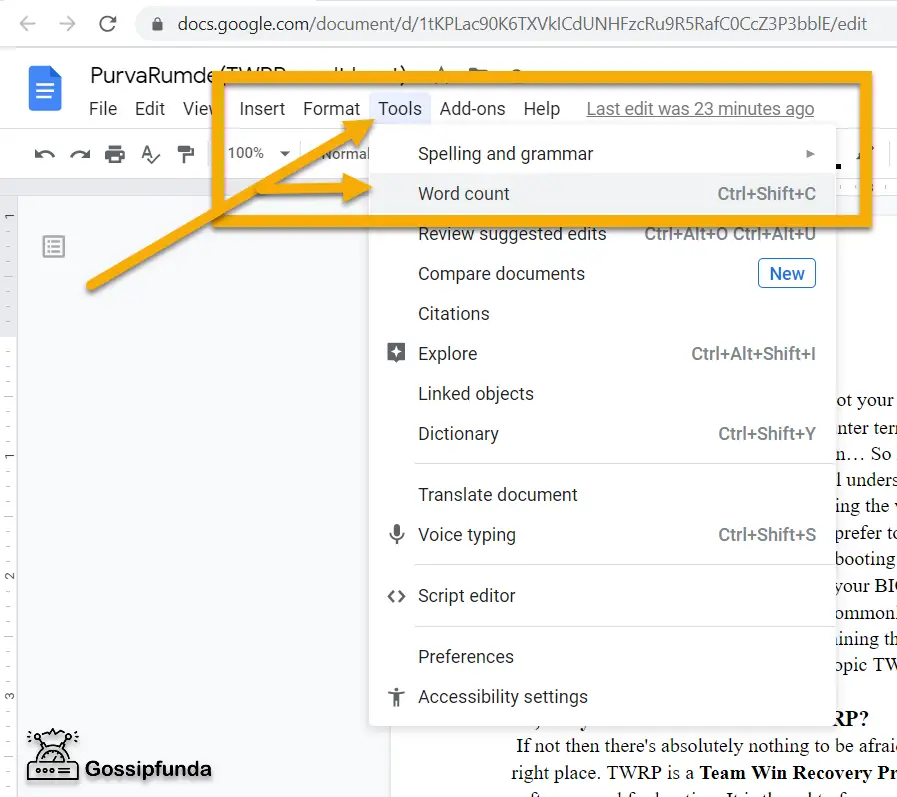Choose Translate document

pos(603,494)
